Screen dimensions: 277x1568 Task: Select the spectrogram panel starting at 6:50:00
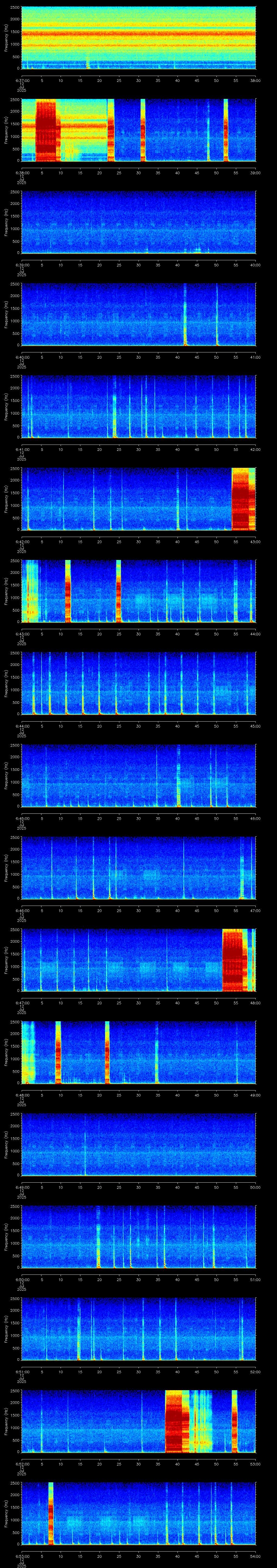click(x=139, y=1237)
